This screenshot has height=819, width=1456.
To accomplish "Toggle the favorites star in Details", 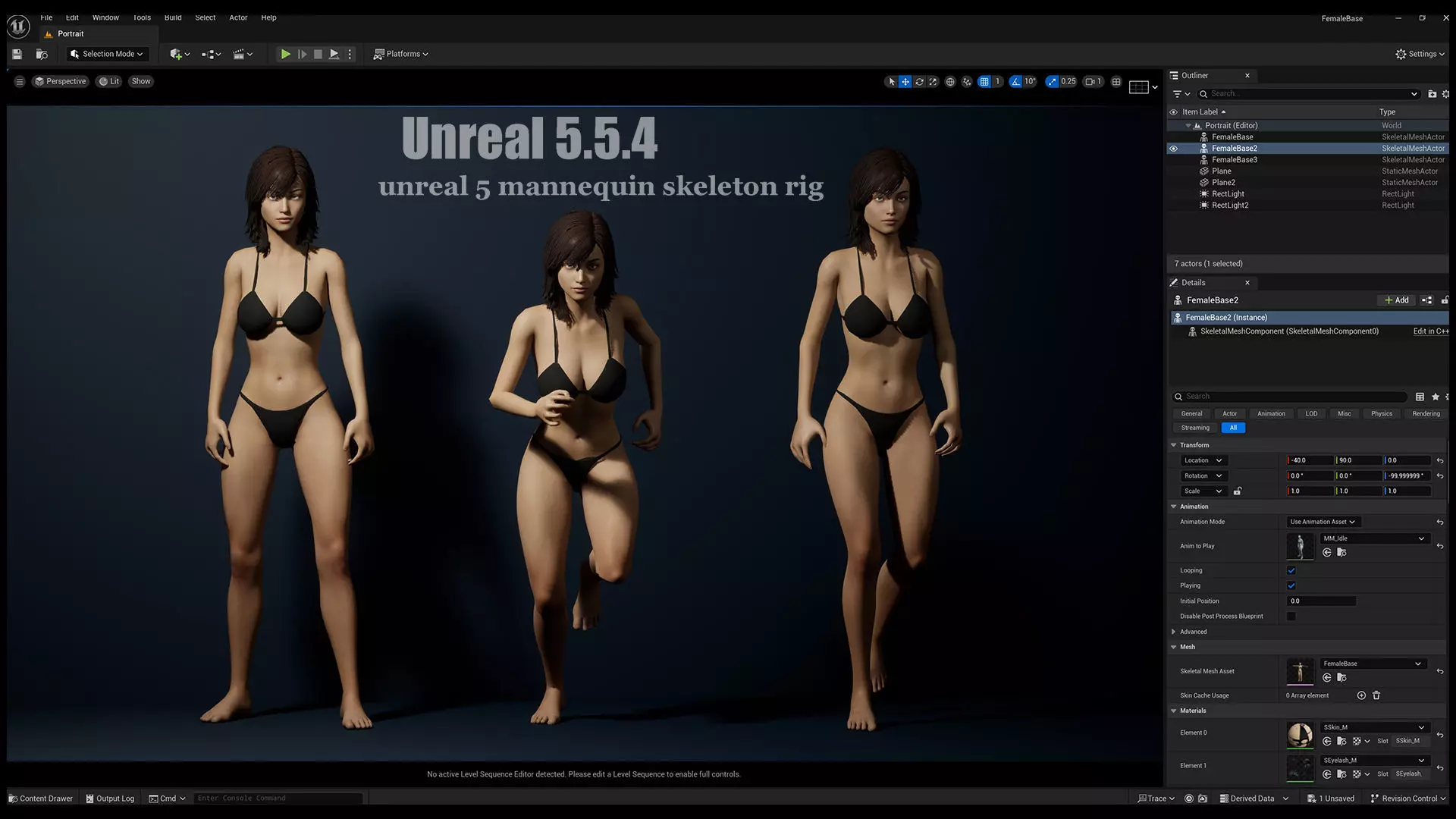I will (1436, 397).
